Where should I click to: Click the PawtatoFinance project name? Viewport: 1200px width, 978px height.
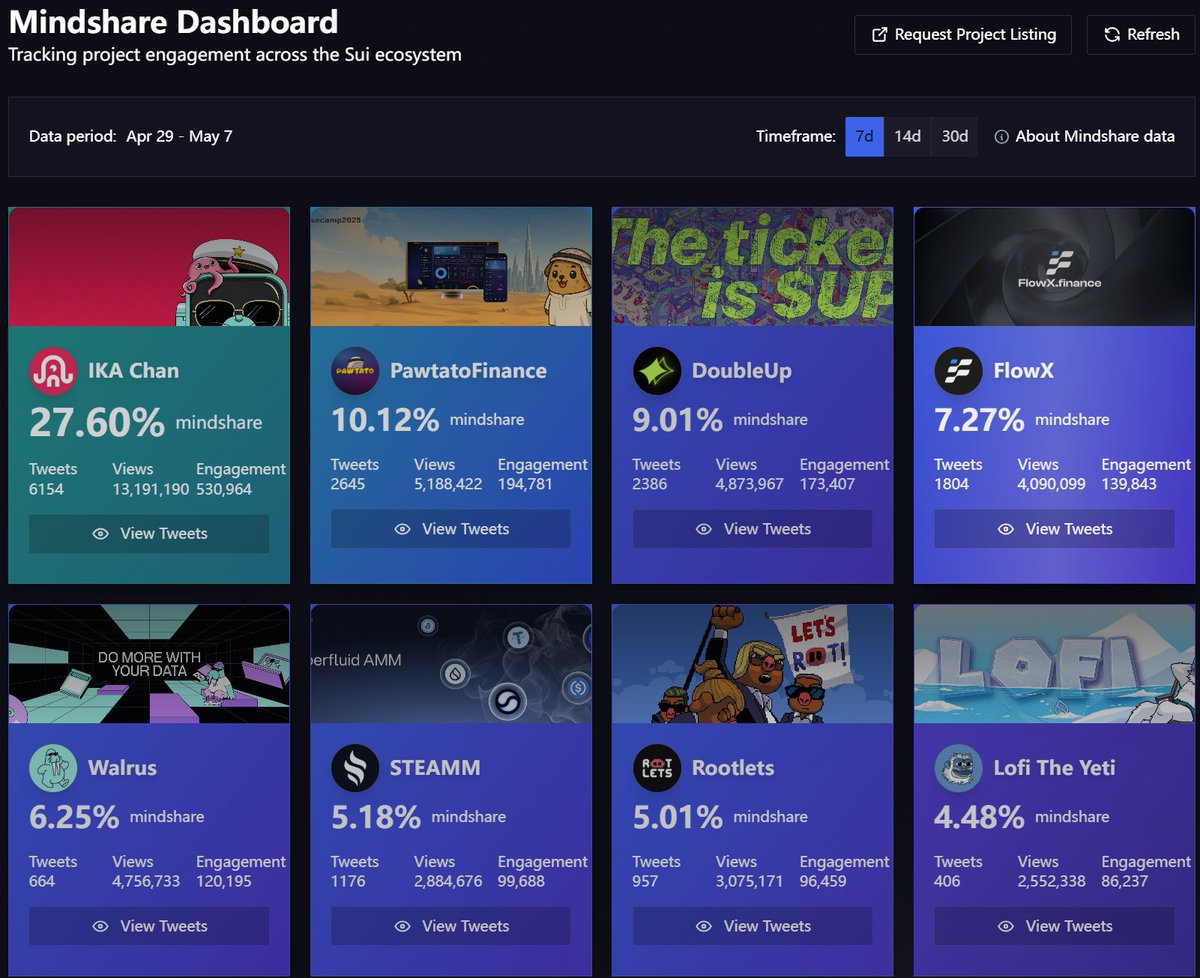point(468,371)
